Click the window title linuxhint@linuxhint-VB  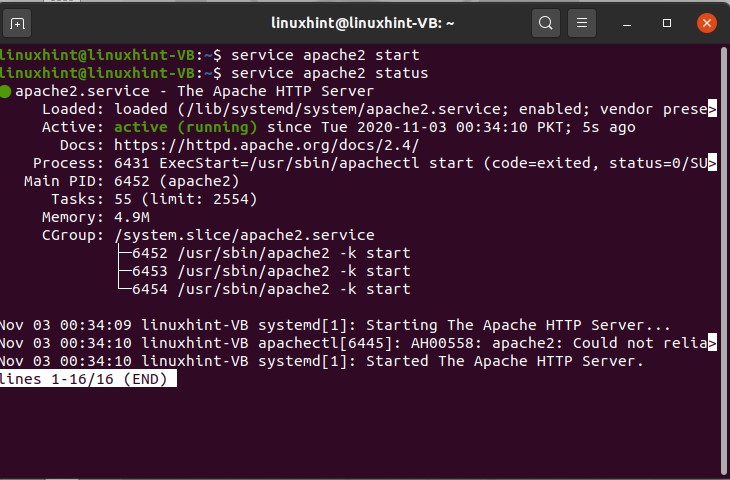[x=364, y=22]
